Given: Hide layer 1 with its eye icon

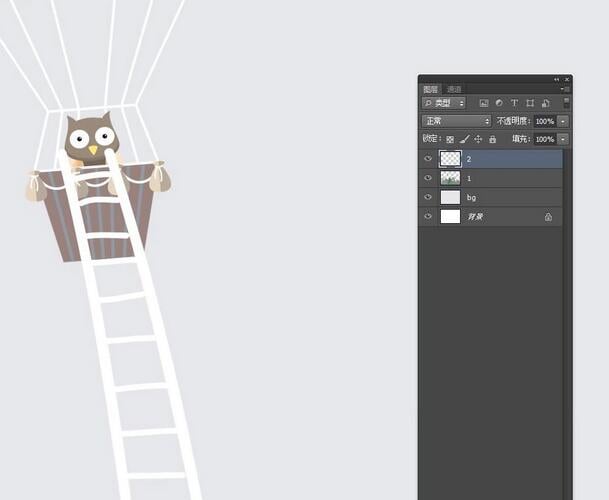Looking at the screenshot, I should pyautogui.click(x=428, y=178).
